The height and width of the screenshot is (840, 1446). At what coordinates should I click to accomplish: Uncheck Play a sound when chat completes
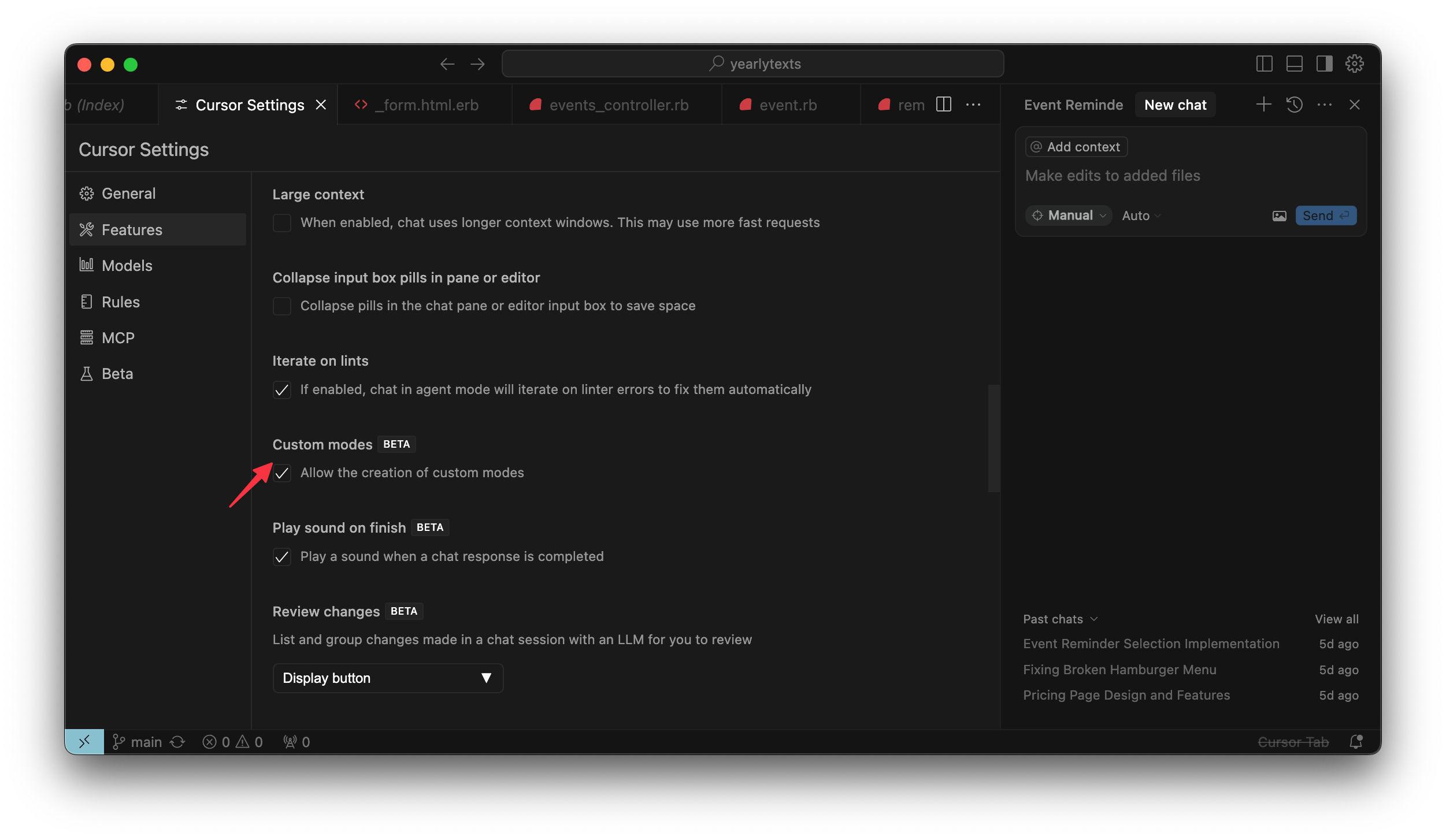click(282, 557)
